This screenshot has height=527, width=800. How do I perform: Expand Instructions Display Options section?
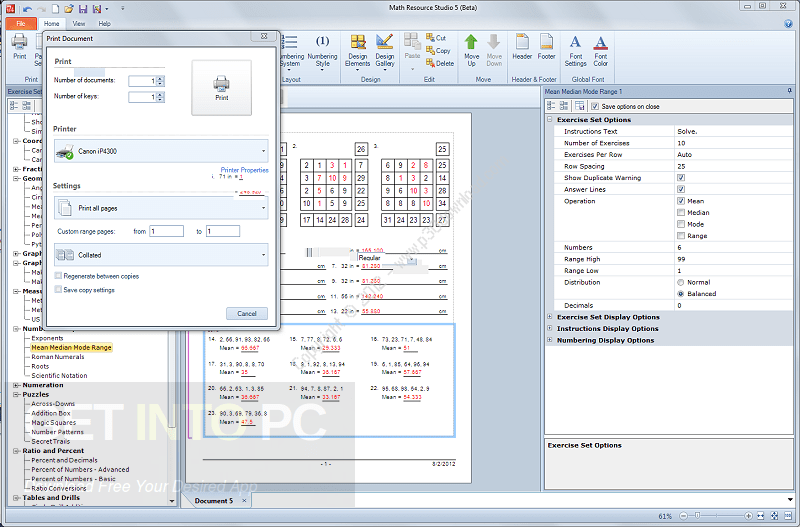tap(549, 329)
